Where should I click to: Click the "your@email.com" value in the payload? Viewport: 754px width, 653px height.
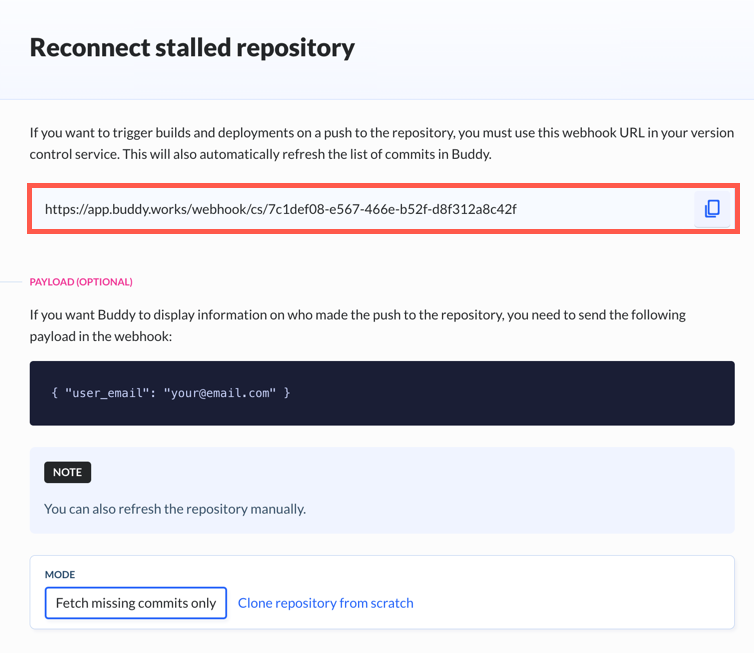point(220,393)
